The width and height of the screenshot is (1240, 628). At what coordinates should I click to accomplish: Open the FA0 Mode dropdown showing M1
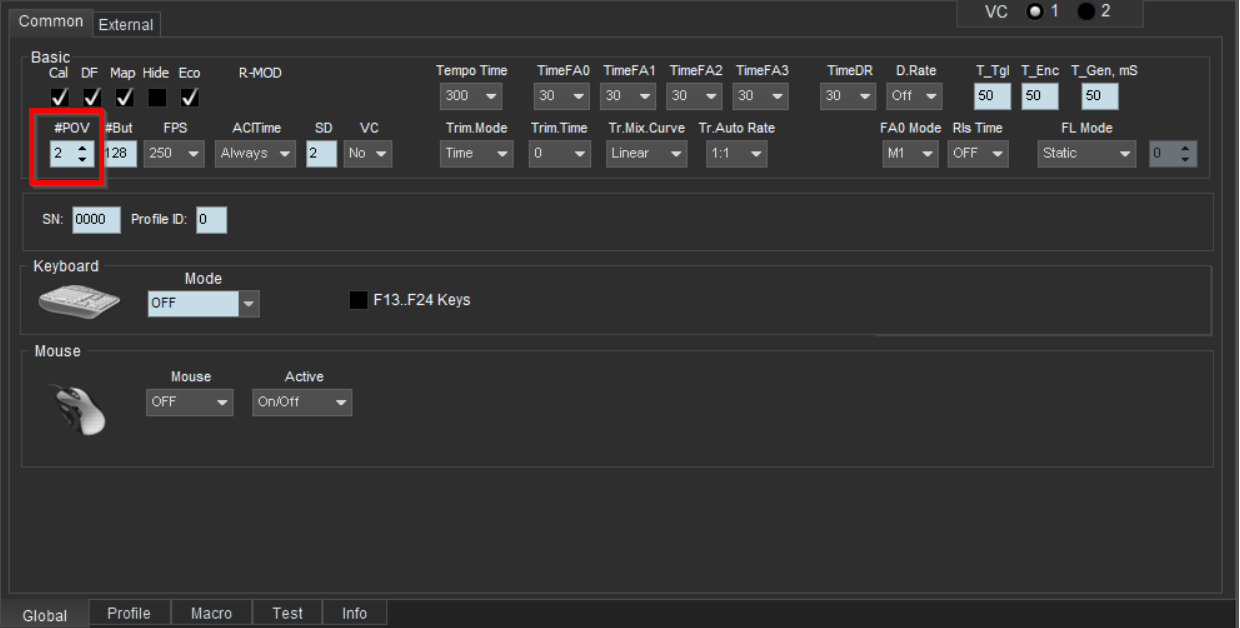pos(910,153)
